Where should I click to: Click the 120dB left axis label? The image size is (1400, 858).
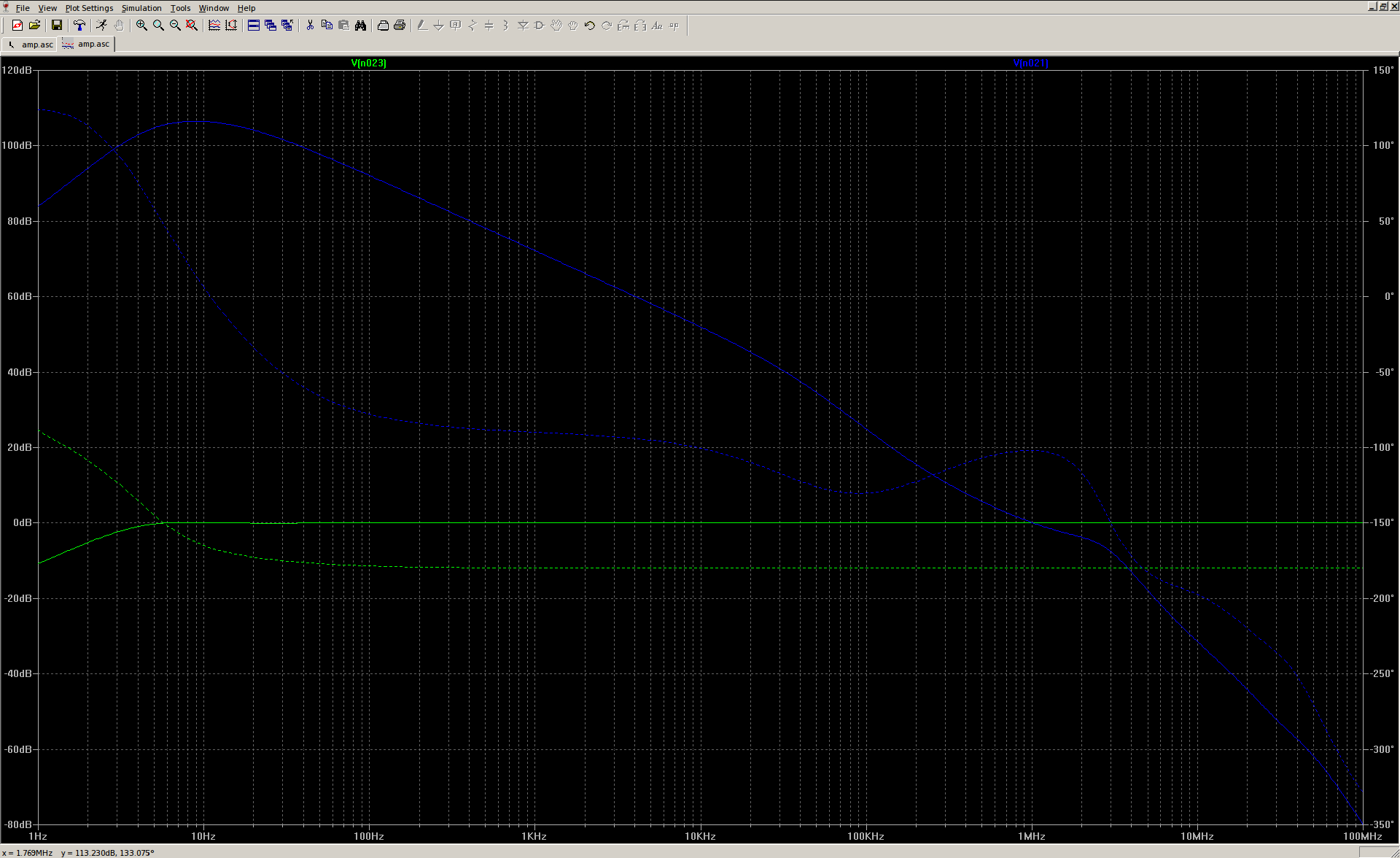[17, 70]
